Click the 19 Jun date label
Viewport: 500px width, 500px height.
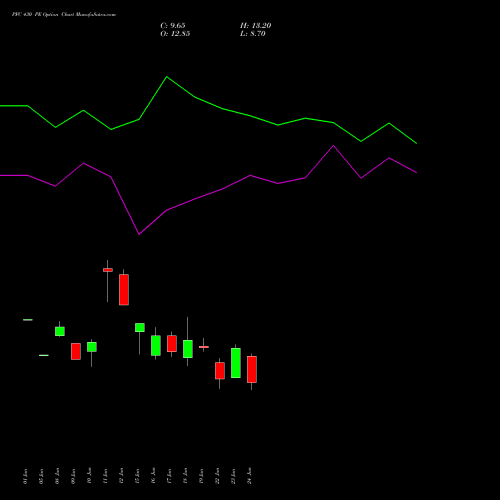[201, 476]
